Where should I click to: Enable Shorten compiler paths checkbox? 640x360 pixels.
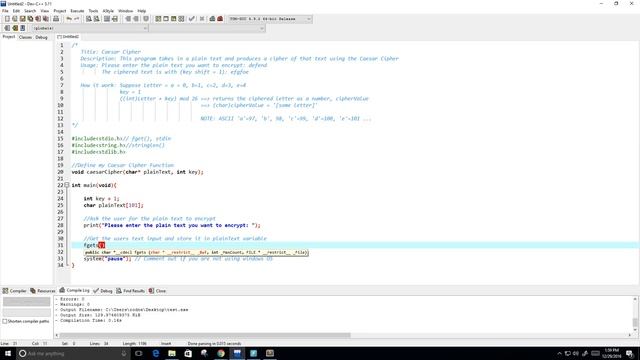(x=5, y=321)
